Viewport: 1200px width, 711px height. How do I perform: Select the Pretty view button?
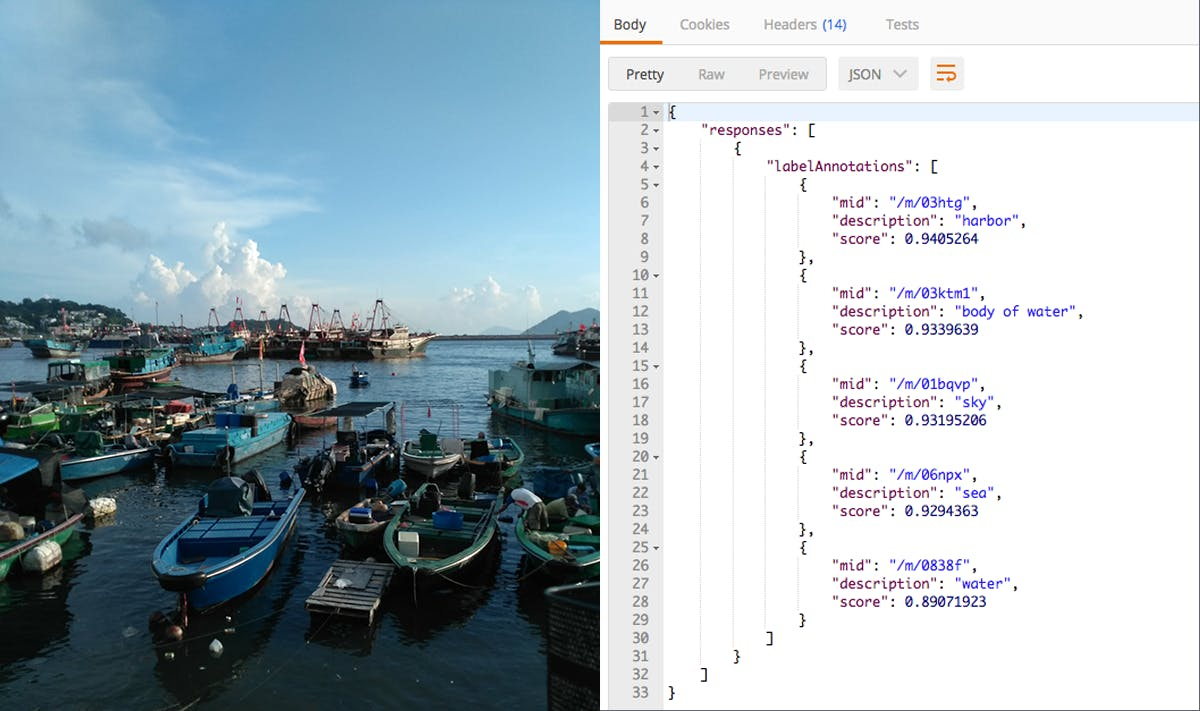click(x=645, y=74)
